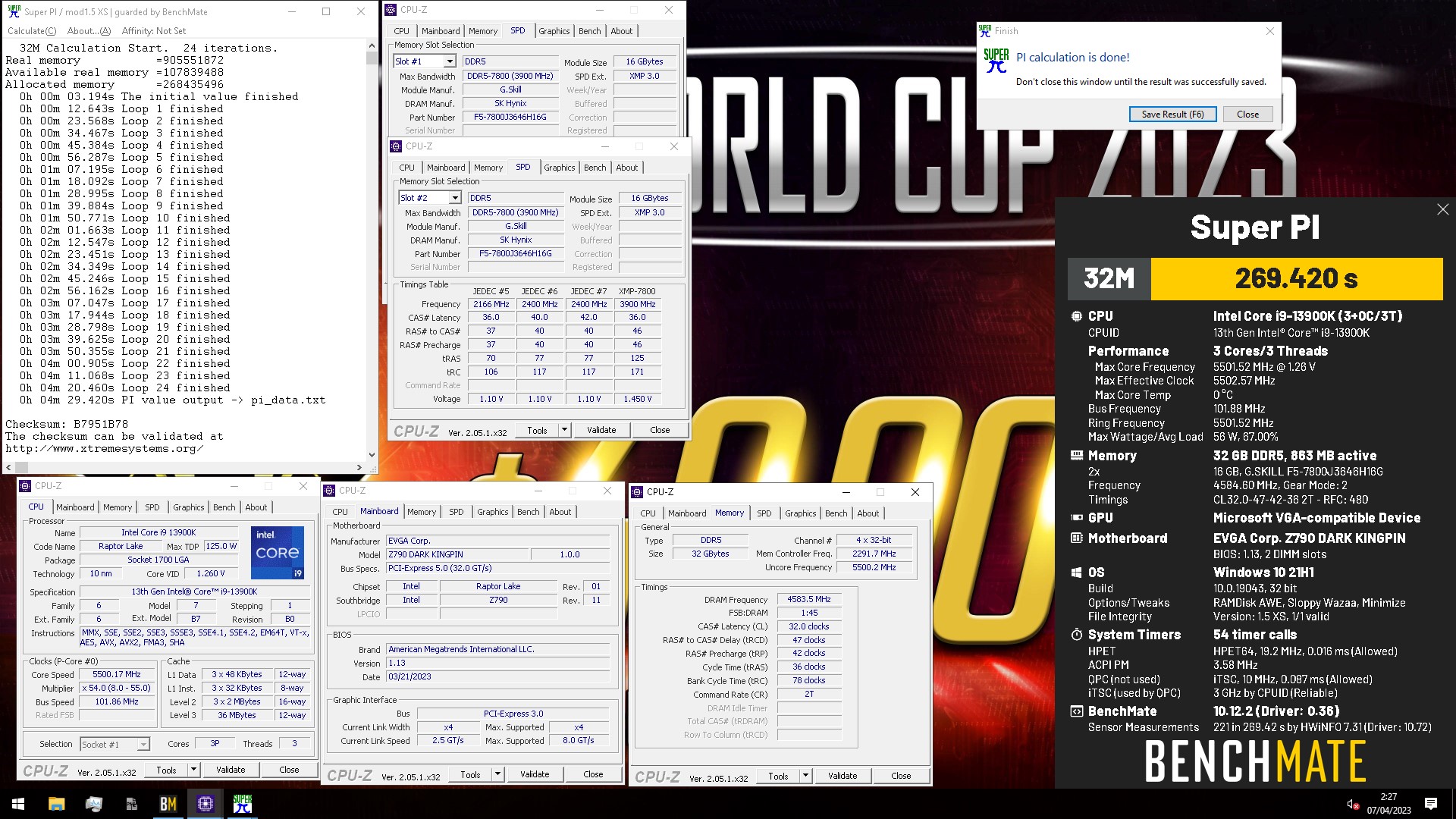Click the System Timers clock icon
This screenshot has width=1456, height=819.
[x=1076, y=635]
